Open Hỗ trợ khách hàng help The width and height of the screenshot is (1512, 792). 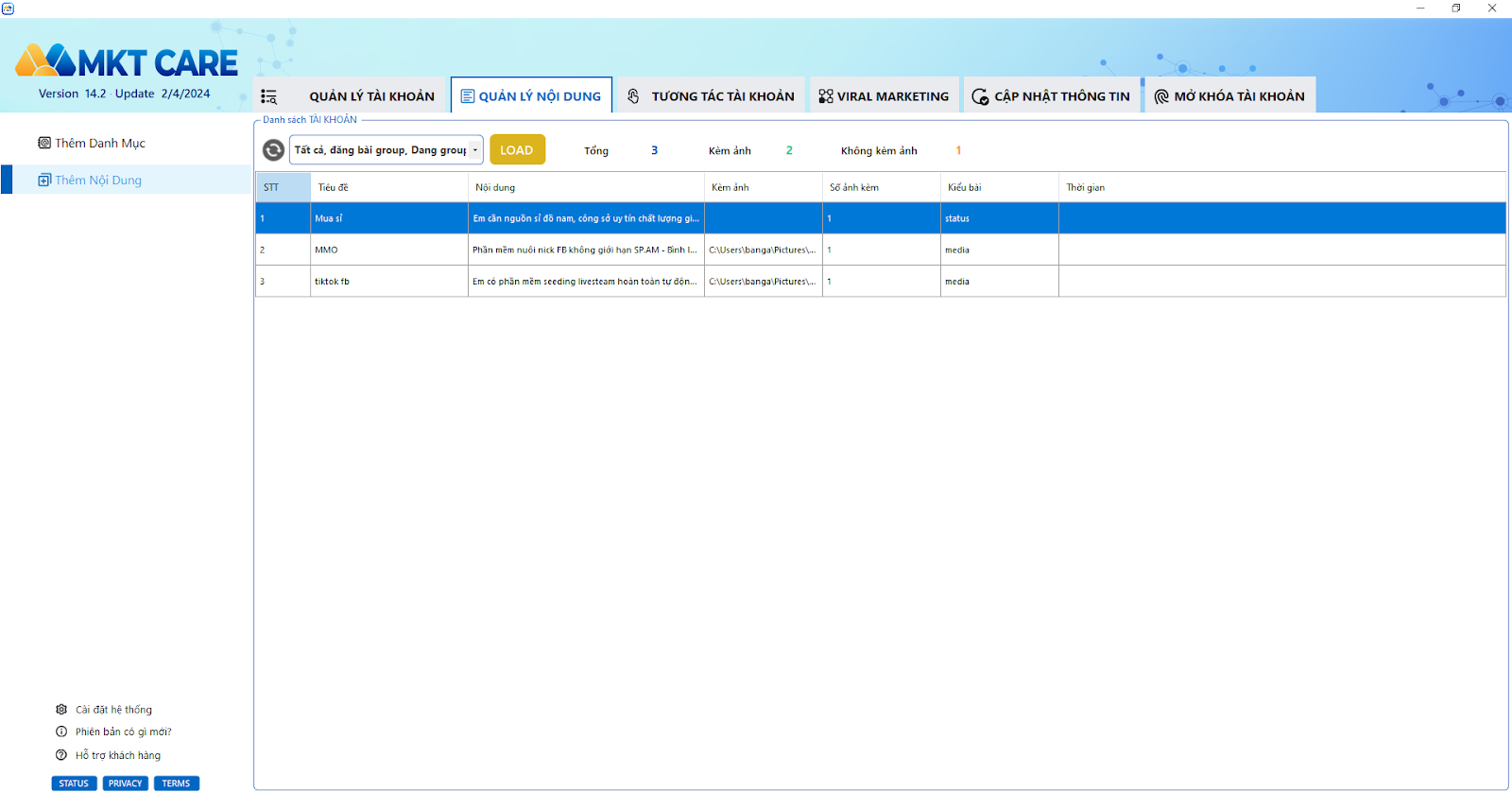click(x=117, y=756)
